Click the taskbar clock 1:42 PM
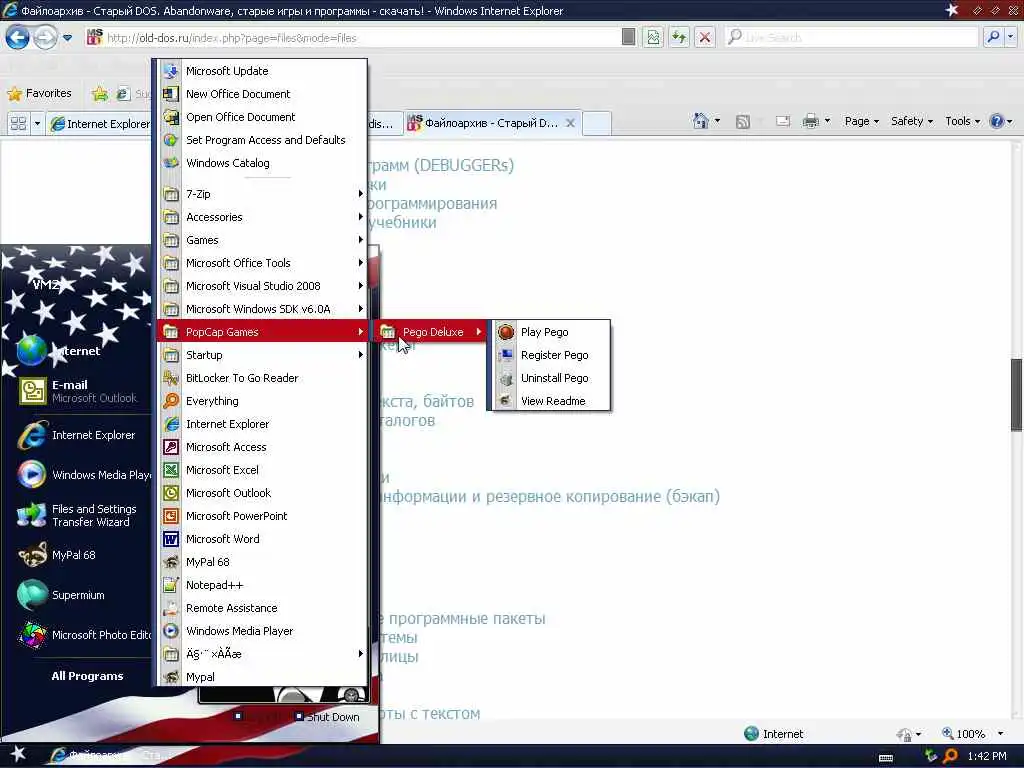This screenshot has height=768, width=1024. click(987, 756)
